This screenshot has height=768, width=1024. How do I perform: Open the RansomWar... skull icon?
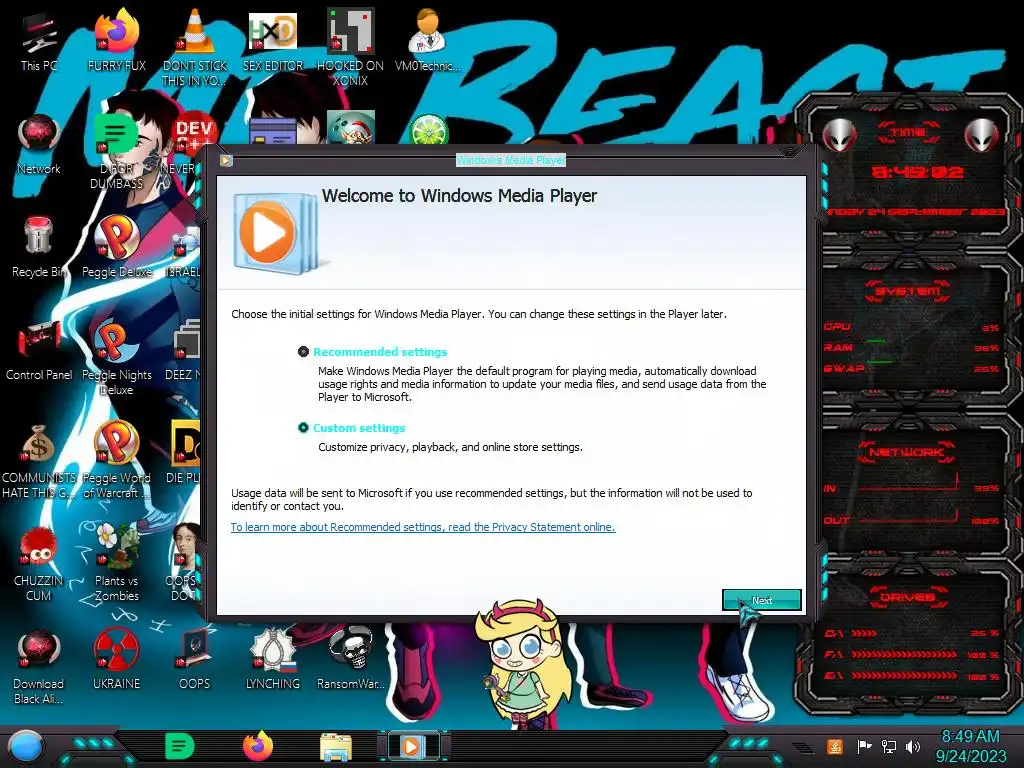click(350, 658)
